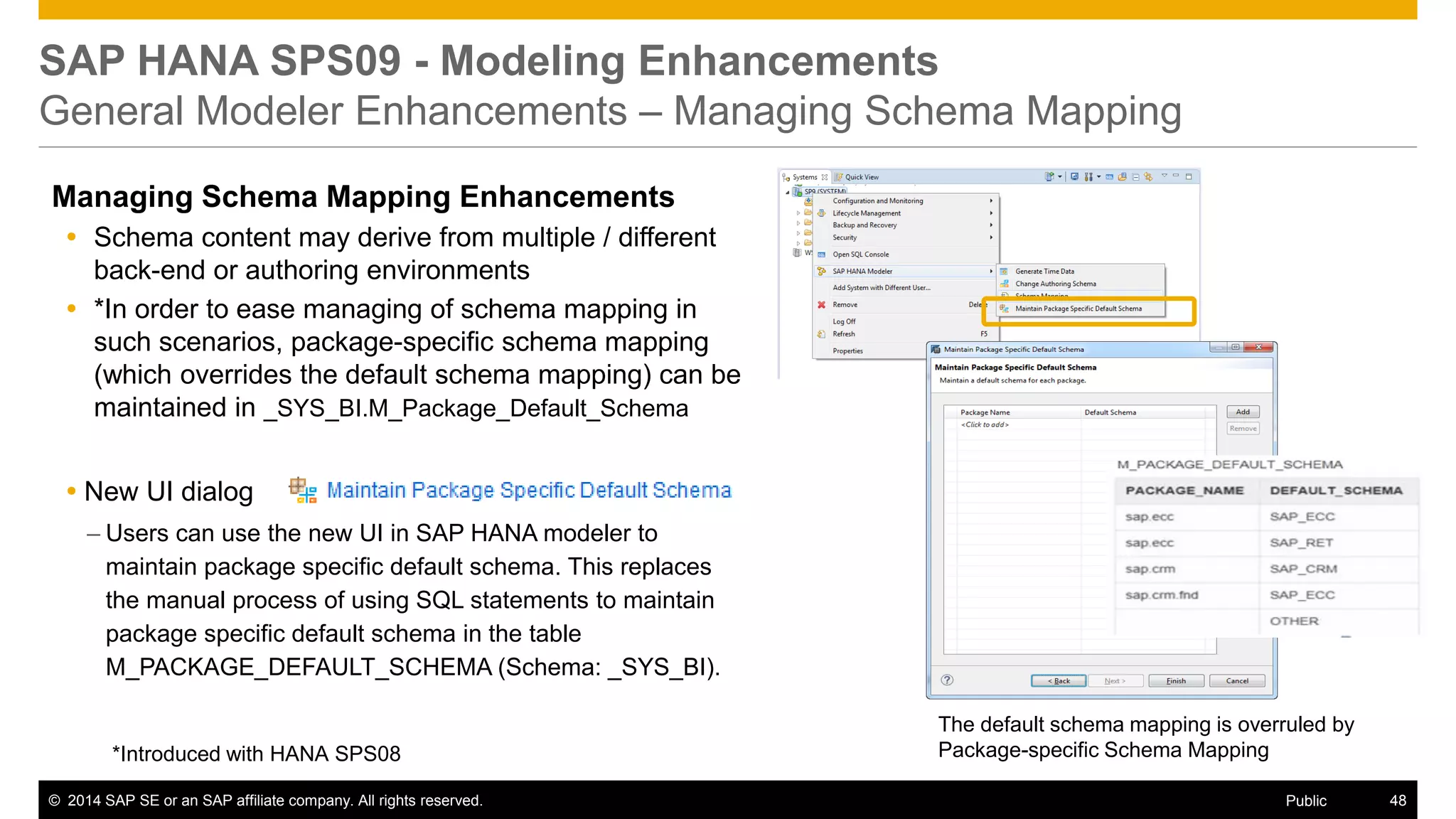Click the SQL console icon in Systems toolbar

point(1109,177)
